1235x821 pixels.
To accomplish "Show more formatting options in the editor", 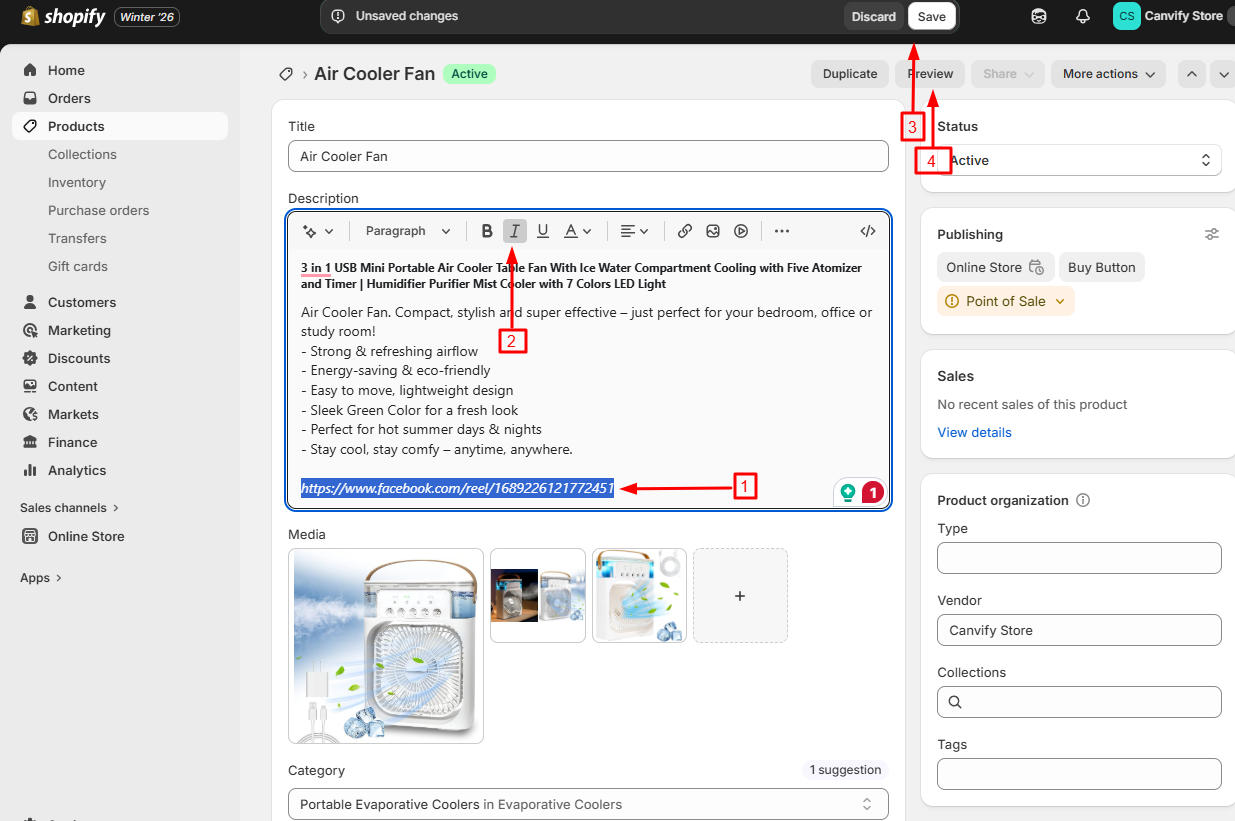I will [781, 231].
